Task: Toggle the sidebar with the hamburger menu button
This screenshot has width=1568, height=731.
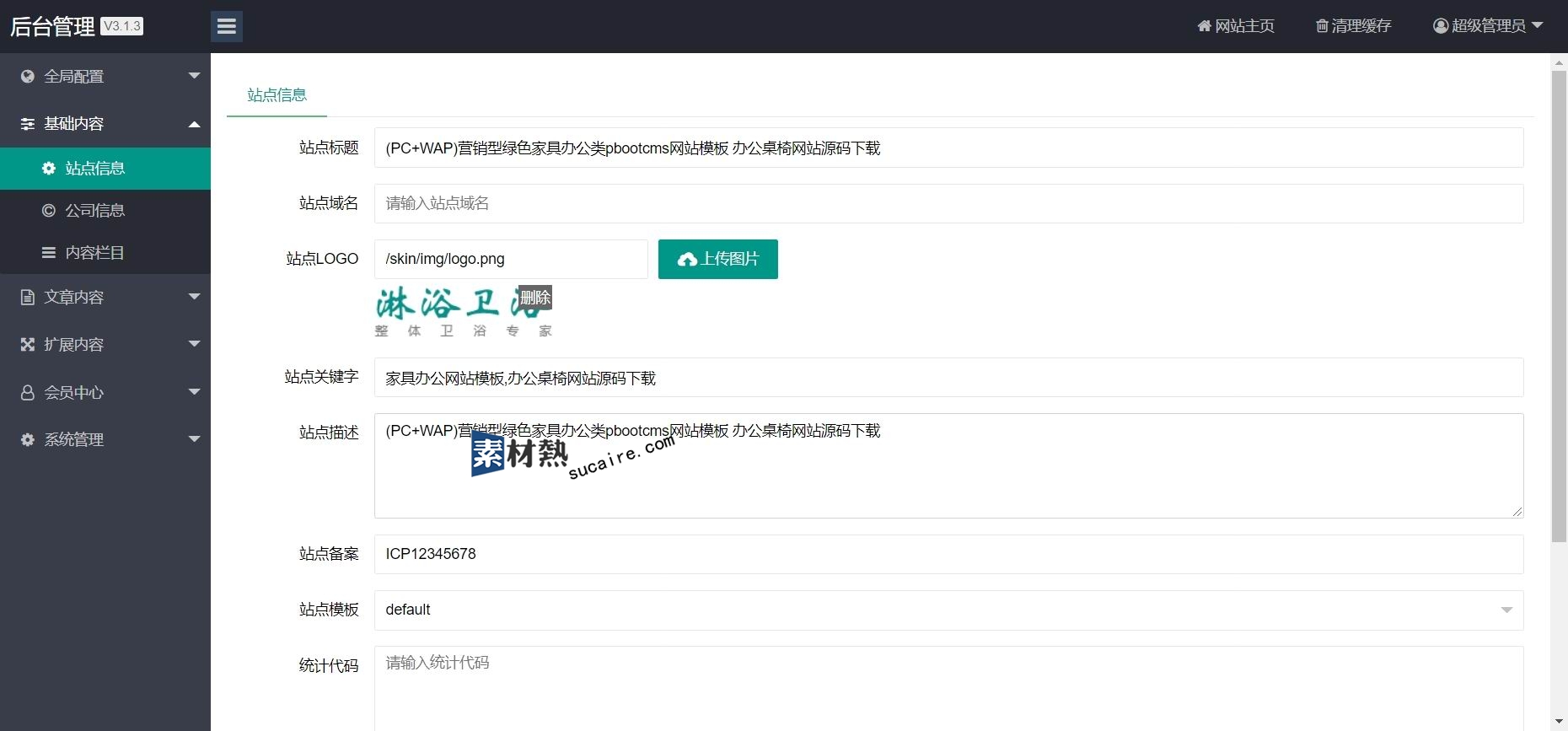Action: point(226,26)
